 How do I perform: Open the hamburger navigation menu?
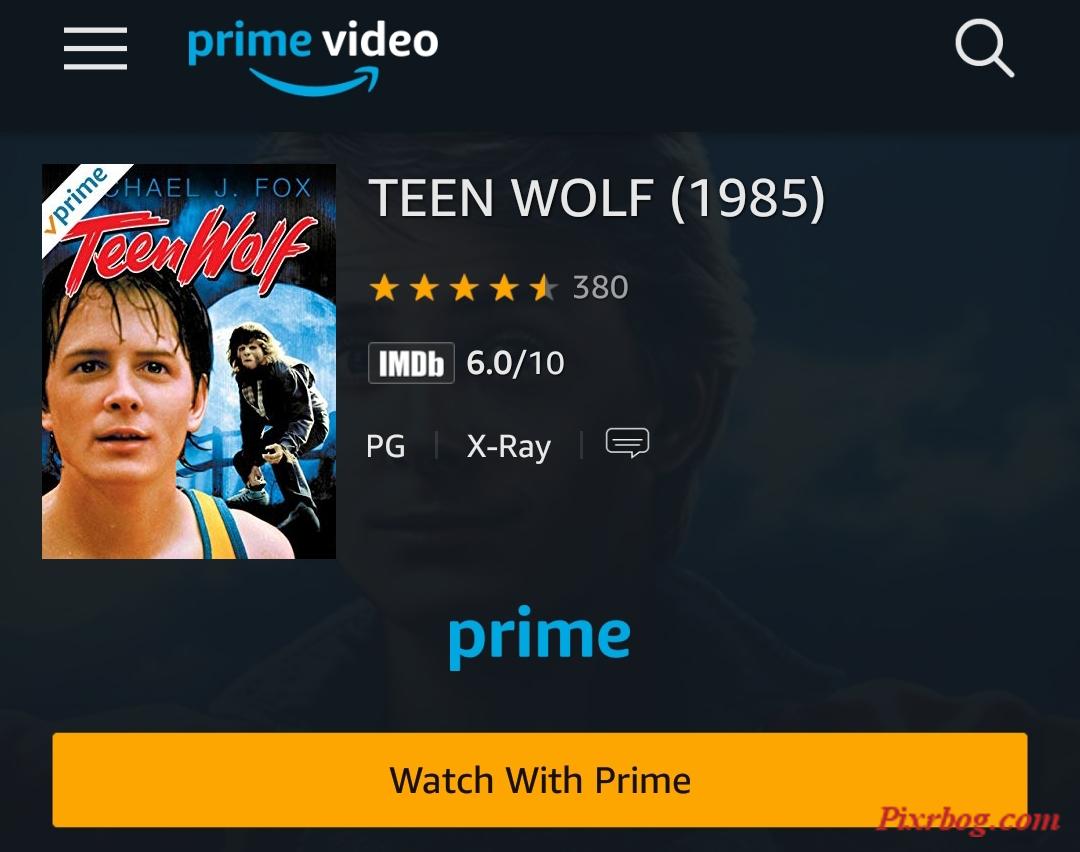[x=95, y=48]
